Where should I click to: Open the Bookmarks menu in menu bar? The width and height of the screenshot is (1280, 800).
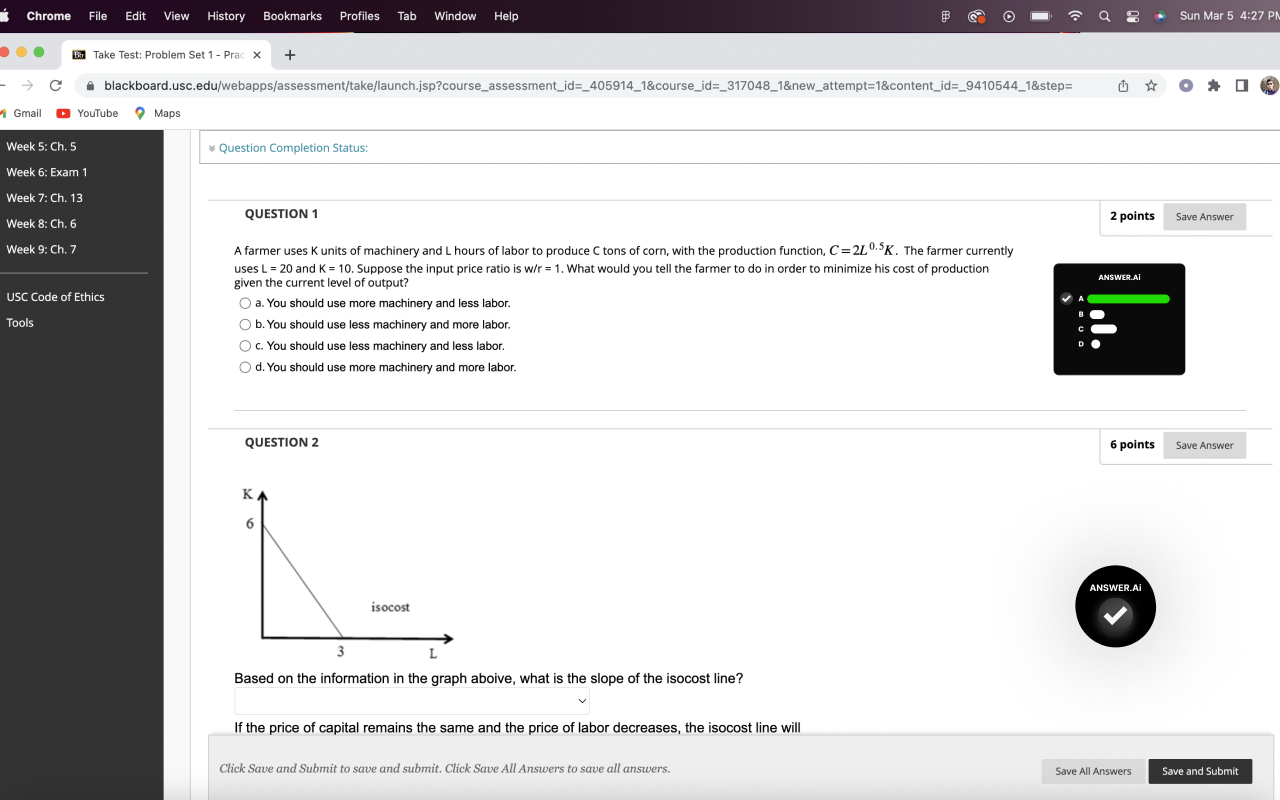[292, 16]
